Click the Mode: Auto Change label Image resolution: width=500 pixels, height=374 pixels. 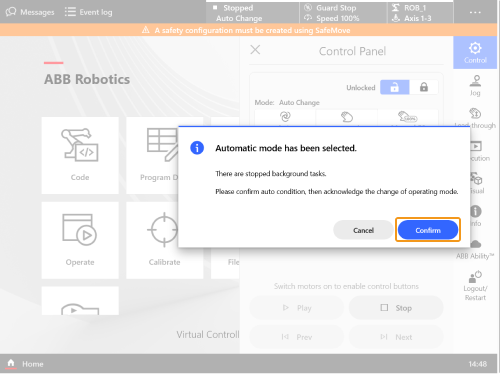[287, 102]
